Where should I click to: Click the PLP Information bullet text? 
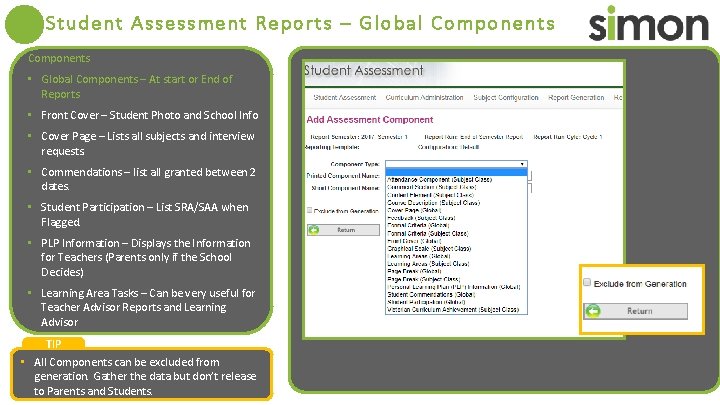(146, 257)
